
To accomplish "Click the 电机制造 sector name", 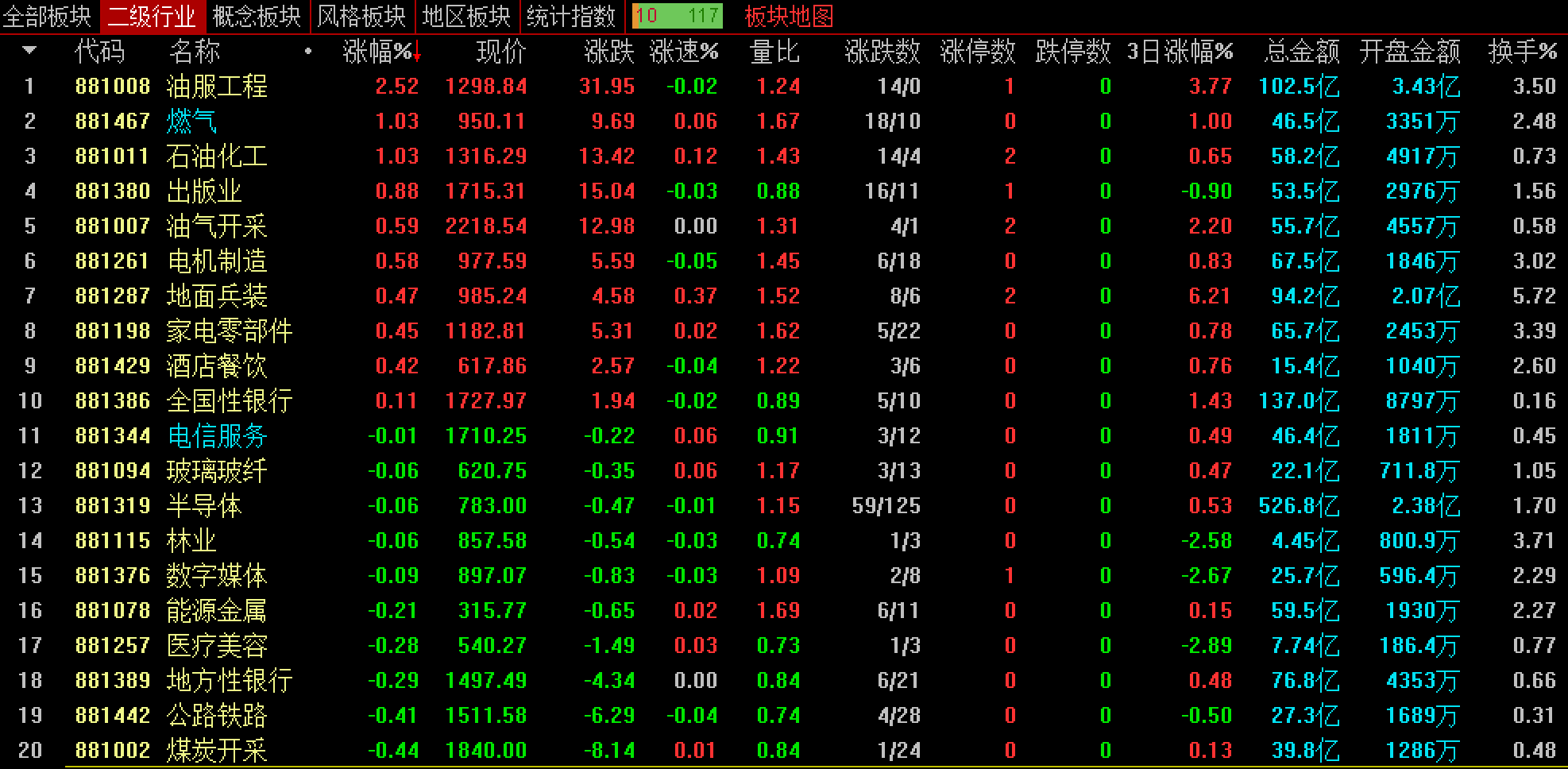I will pyautogui.click(x=217, y=261).
